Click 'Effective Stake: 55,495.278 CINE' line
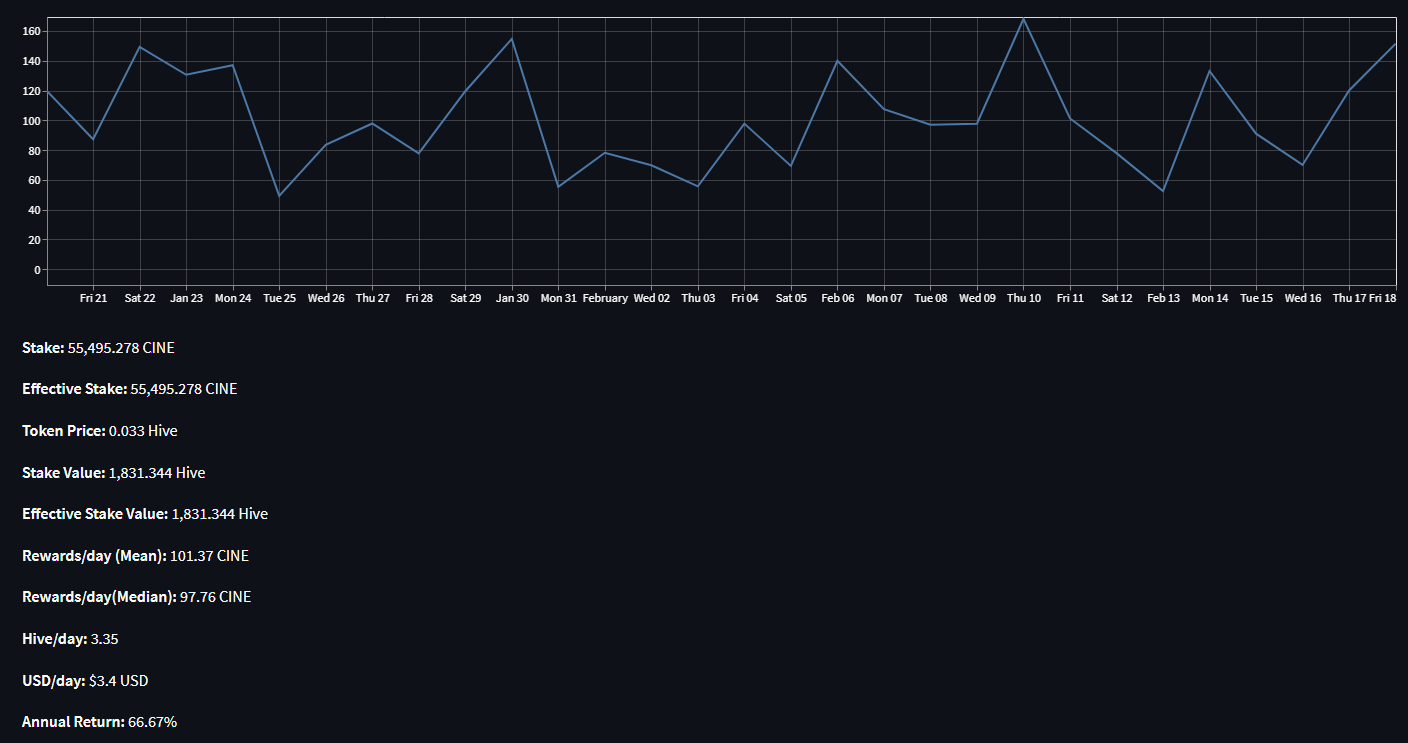This screenshot has height=743, width=1408. (x=130, y=389)
